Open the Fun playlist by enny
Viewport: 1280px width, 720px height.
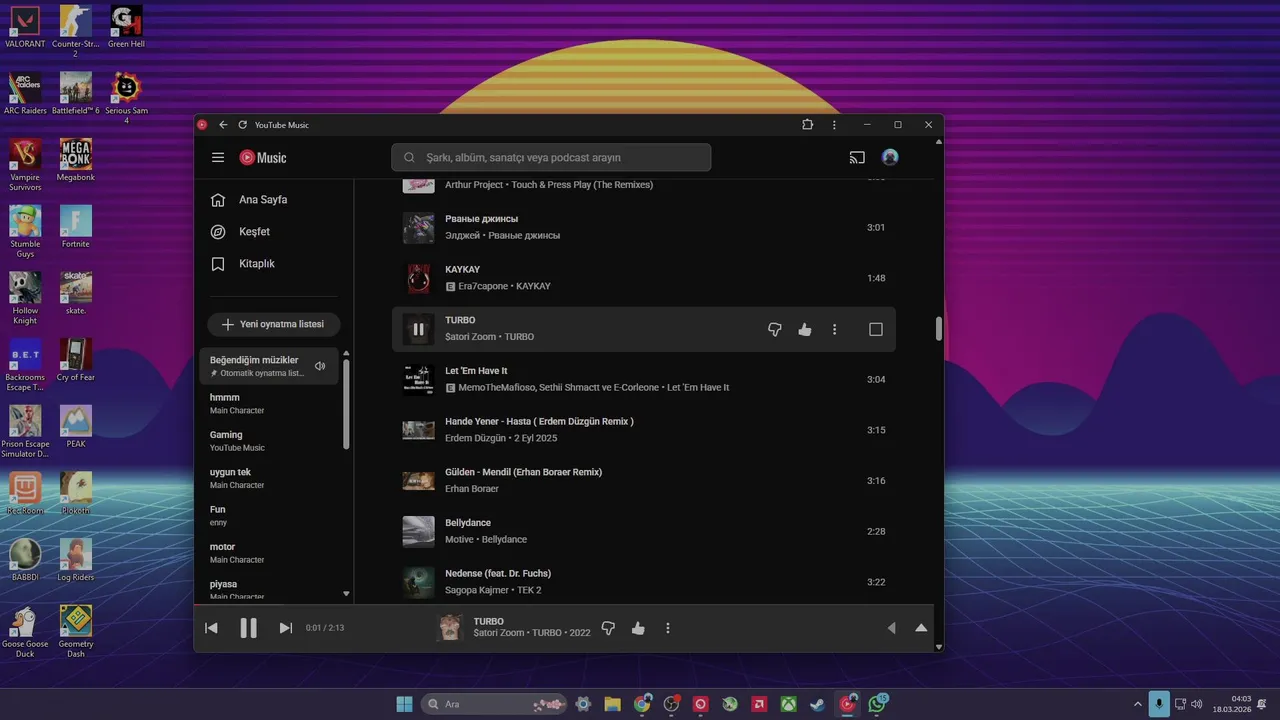point(269,515)
